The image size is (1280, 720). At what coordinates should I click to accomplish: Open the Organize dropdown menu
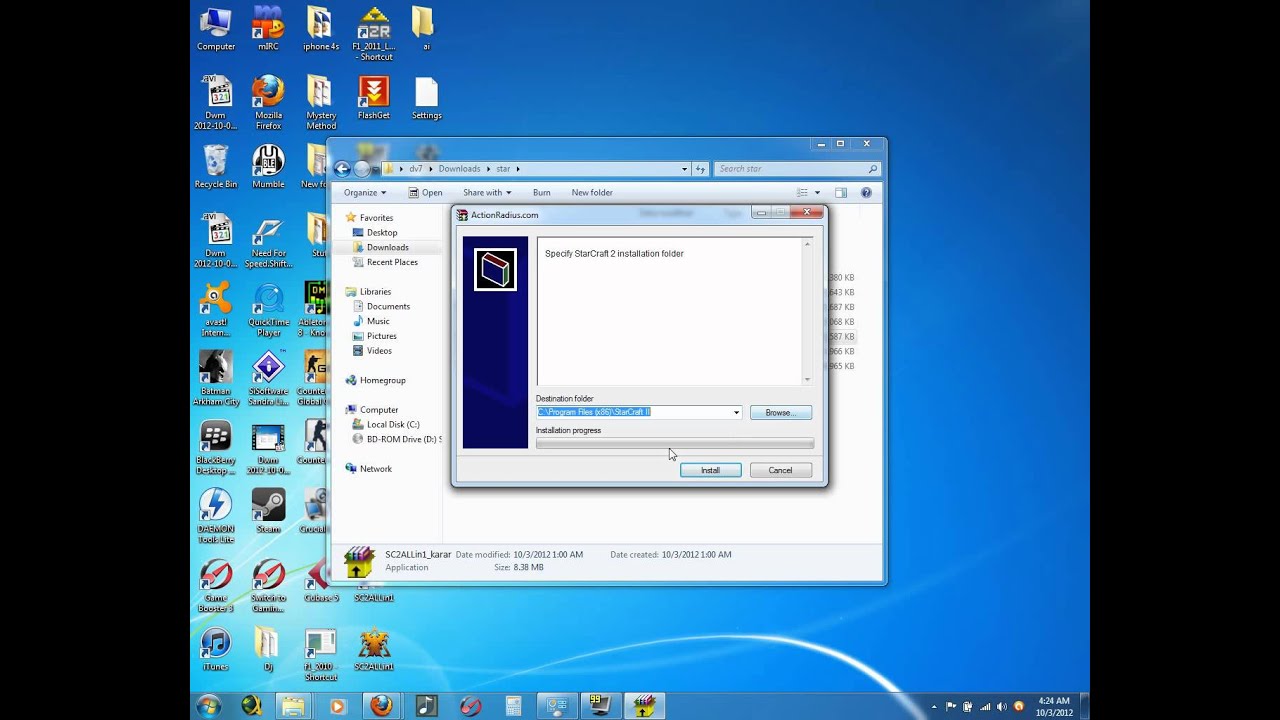[364, 192]
